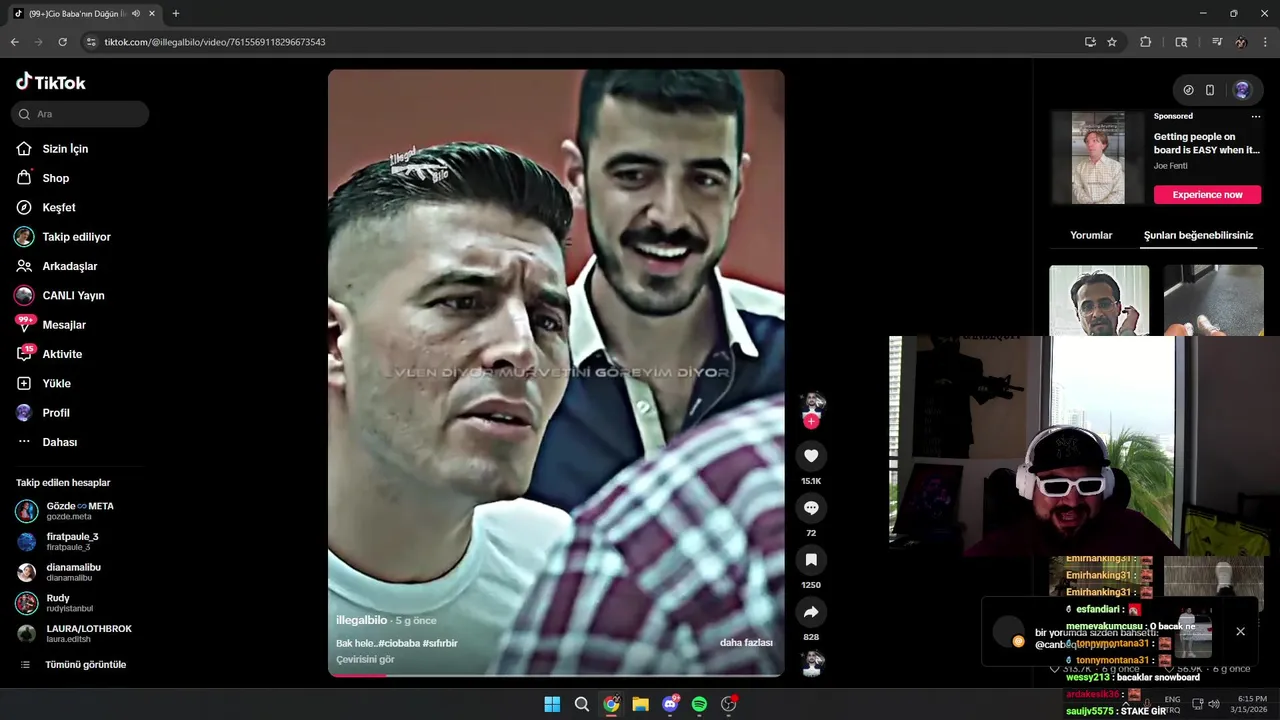Open Chrome media controls icon
The width and height of the screenshot is (1280, 720).
[x=1217, y=42]
